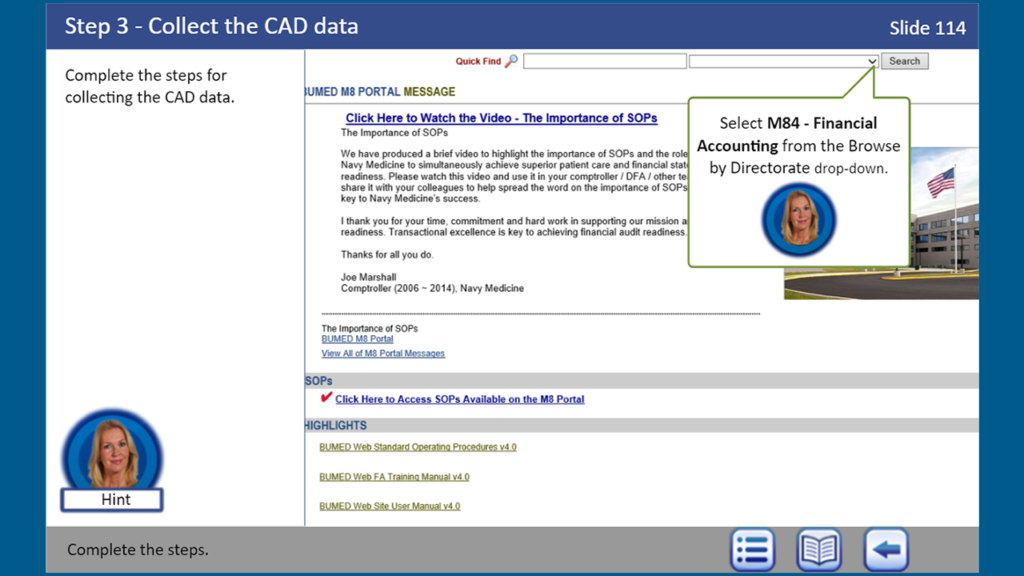
Task: Open the book glossary icon in footer
Action: [x=818, y=550]
